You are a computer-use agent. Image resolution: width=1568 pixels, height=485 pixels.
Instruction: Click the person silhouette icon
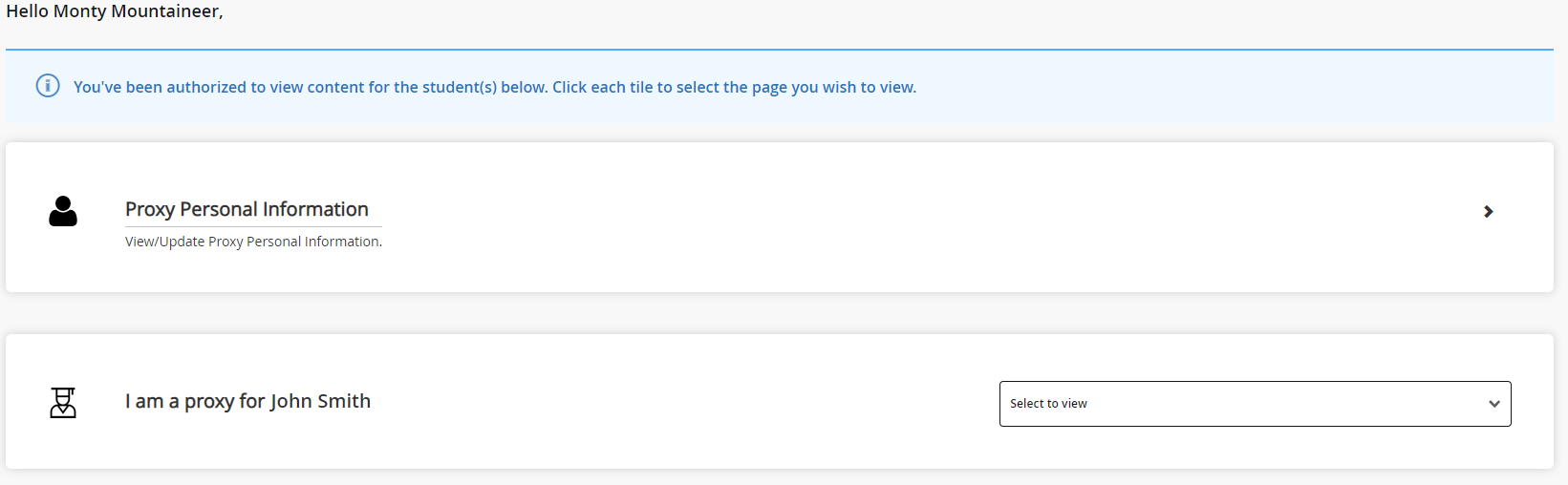pyautogui.click(x=63, y=211)
